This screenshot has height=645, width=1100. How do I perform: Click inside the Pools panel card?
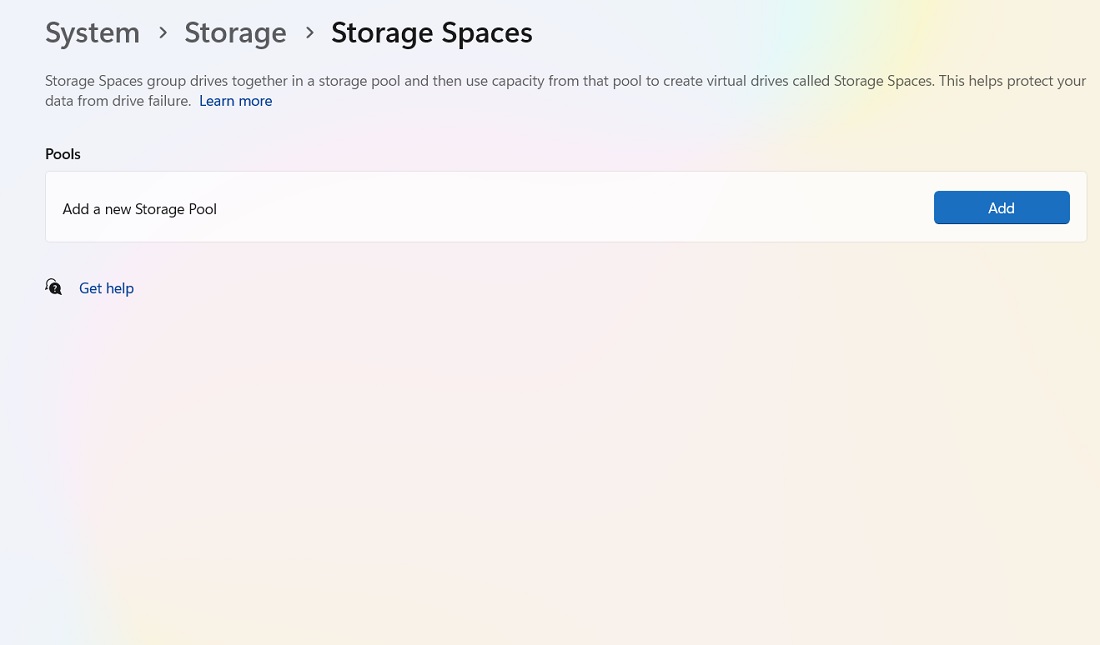(x=500, y=207)
